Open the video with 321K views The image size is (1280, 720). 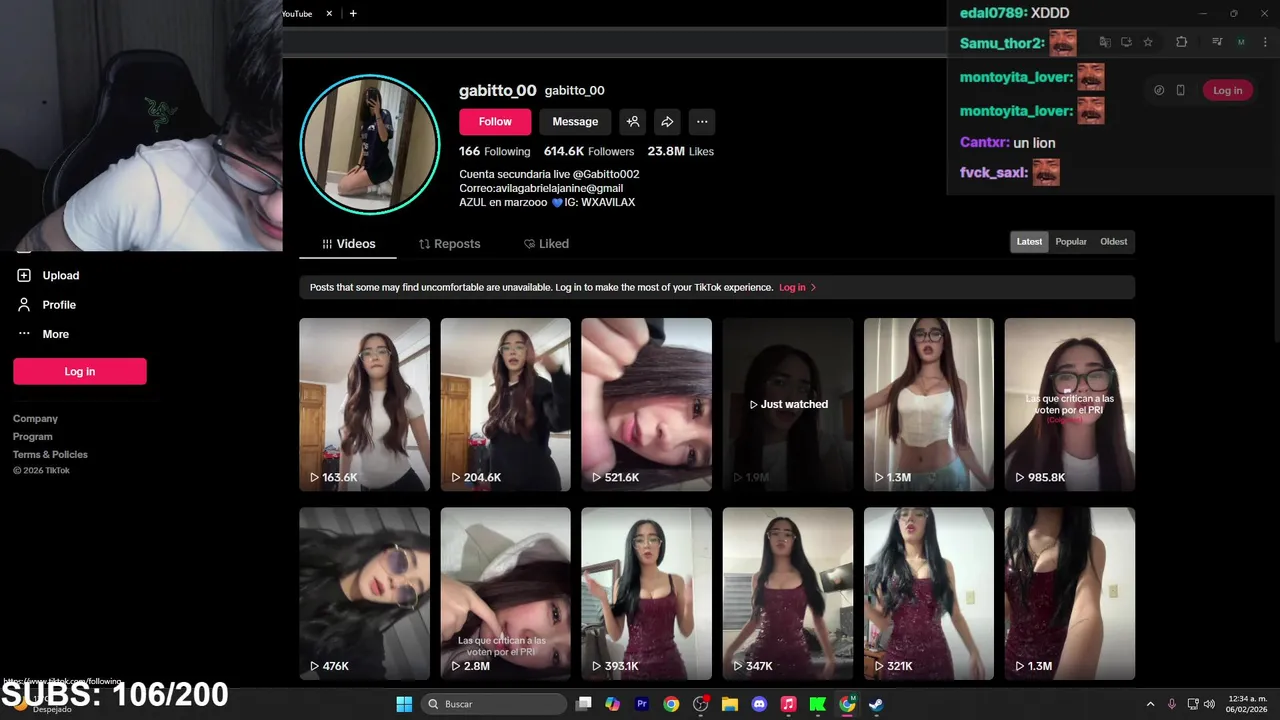coord(929,593)
